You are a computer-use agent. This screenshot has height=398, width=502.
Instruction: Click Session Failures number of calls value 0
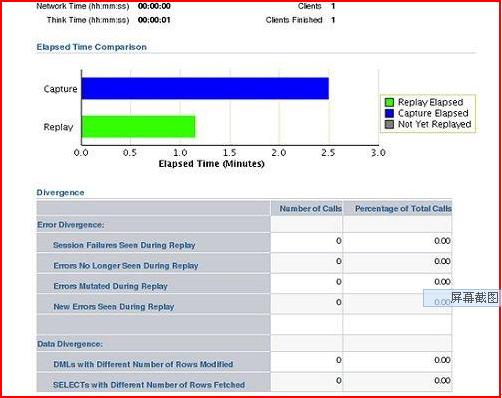(339, 241)
